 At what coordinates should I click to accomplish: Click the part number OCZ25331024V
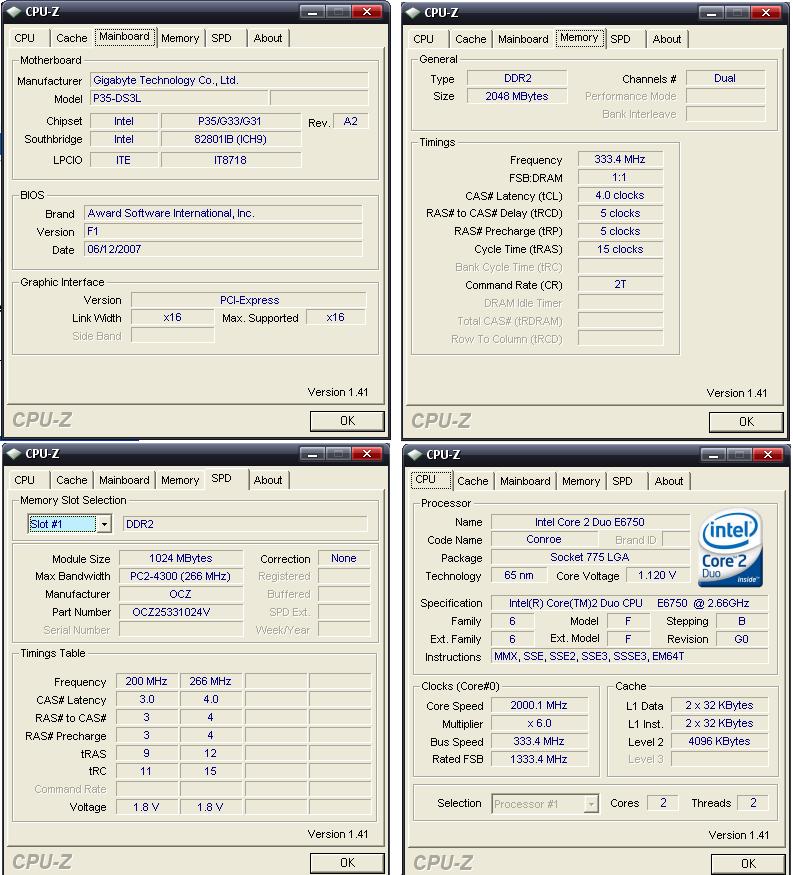[x=181, y=612]
